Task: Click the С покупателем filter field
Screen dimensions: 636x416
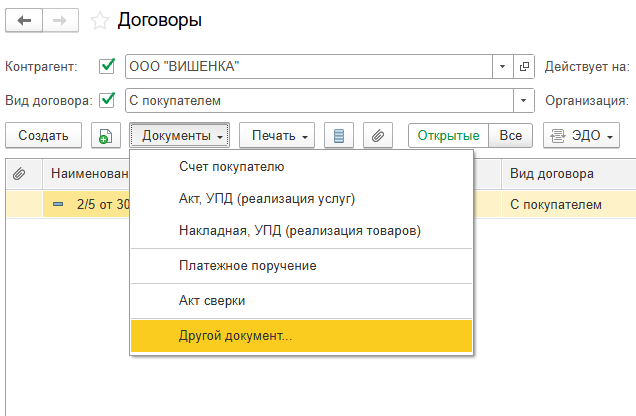Action: (319, 100)
